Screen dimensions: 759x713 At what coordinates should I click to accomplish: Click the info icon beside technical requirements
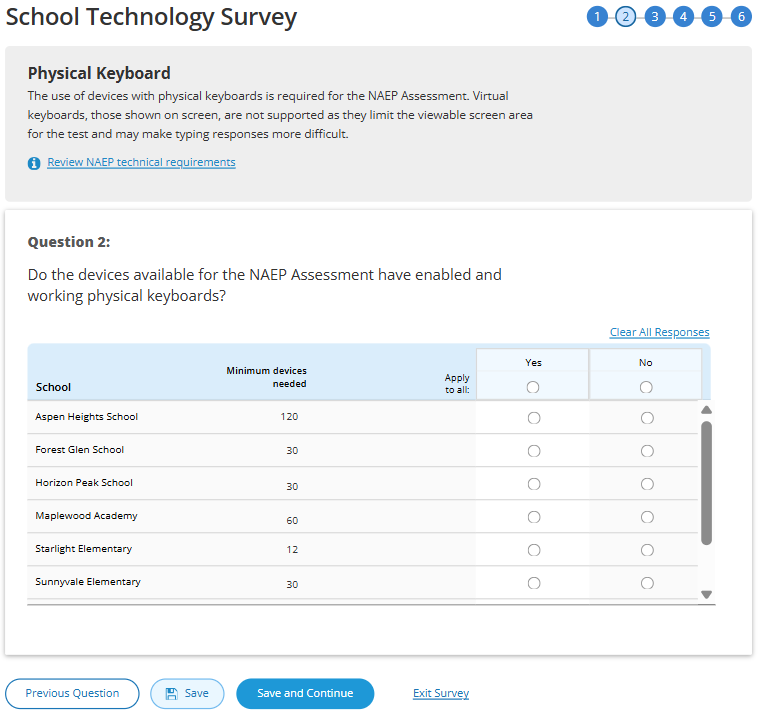(34, 163)
